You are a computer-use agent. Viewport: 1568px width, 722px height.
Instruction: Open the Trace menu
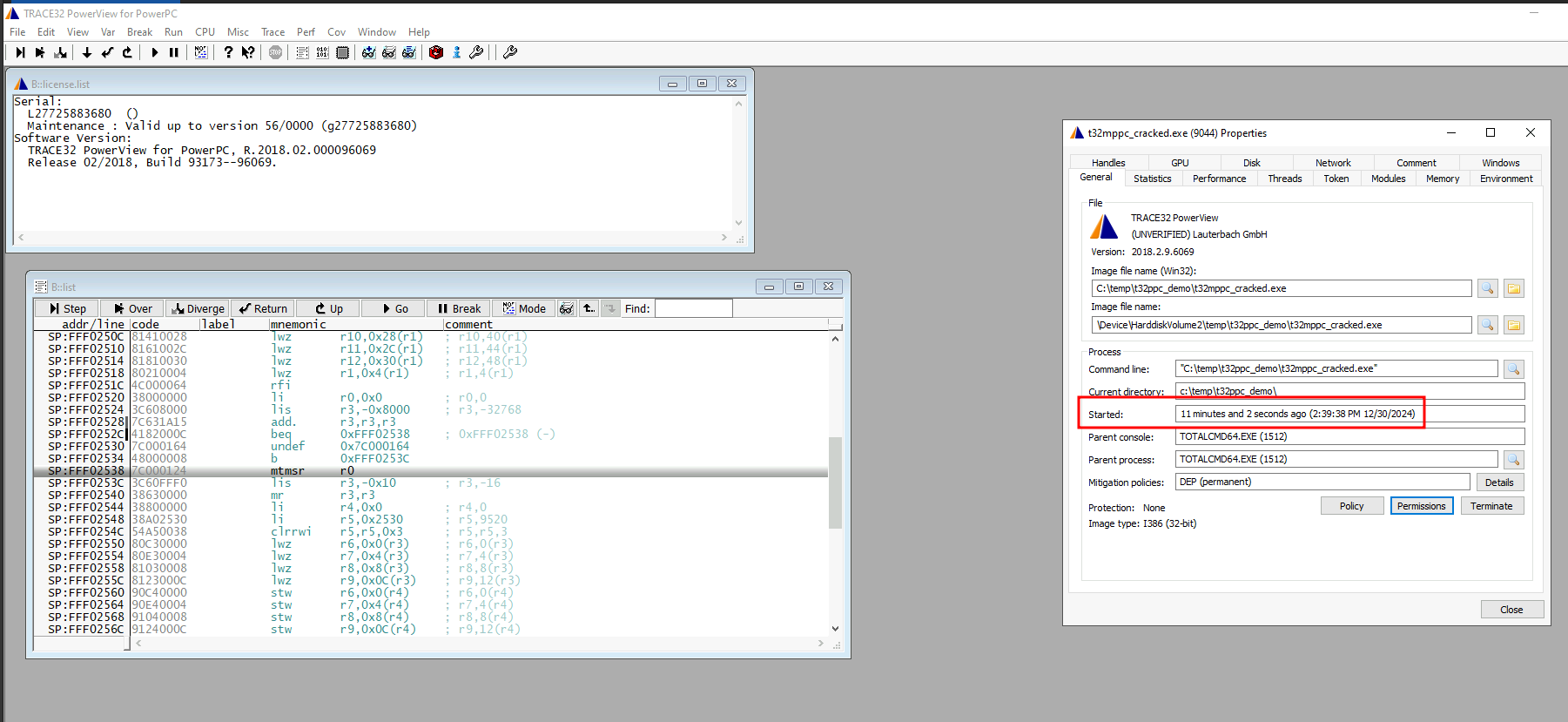[273, 32]
